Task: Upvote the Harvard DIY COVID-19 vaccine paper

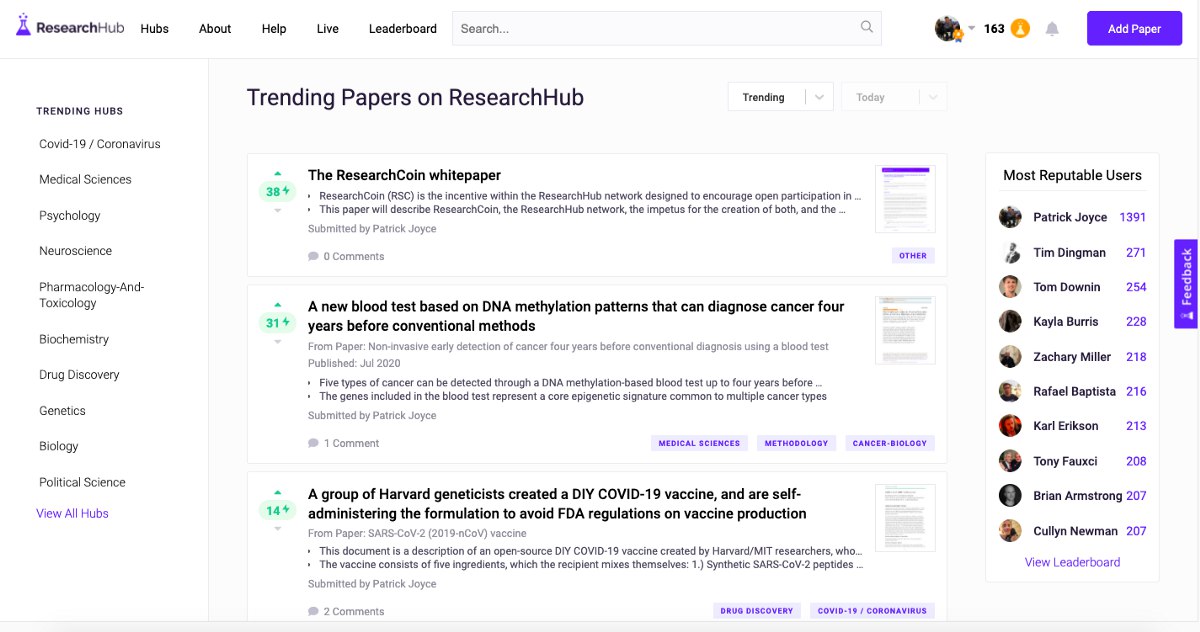Action: (278, 492)
